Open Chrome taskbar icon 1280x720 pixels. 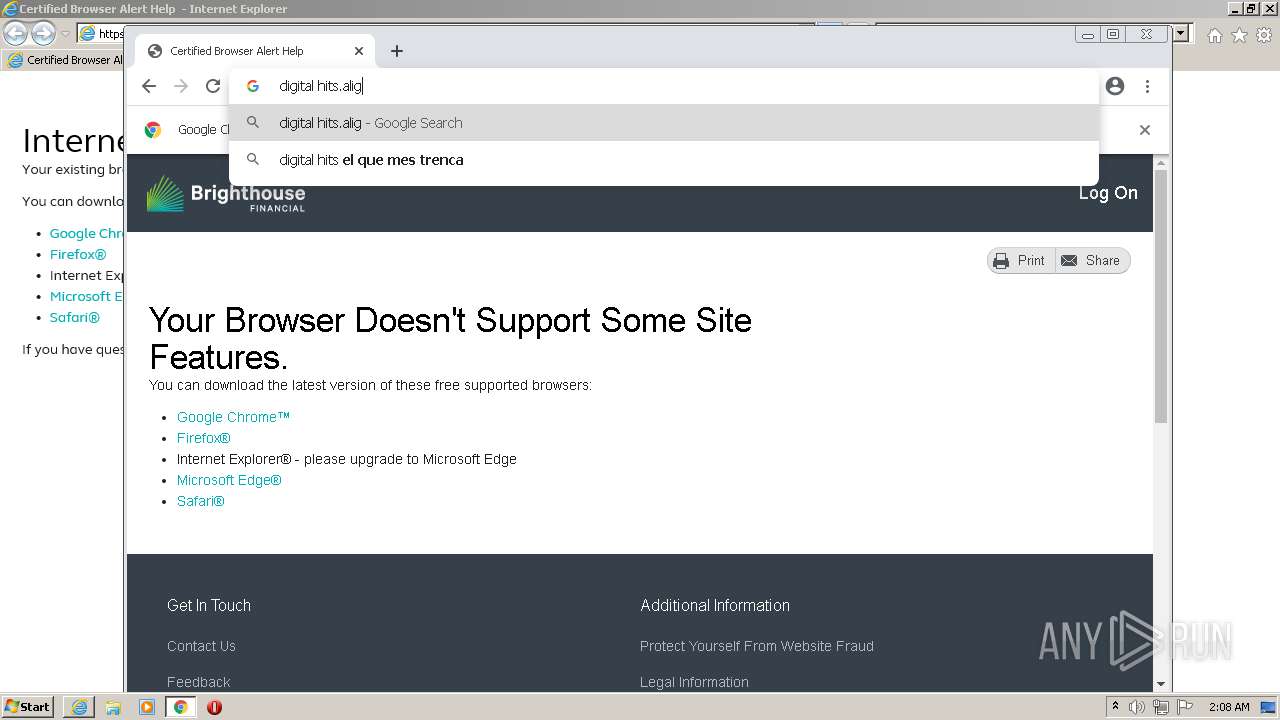coord(180,707)
